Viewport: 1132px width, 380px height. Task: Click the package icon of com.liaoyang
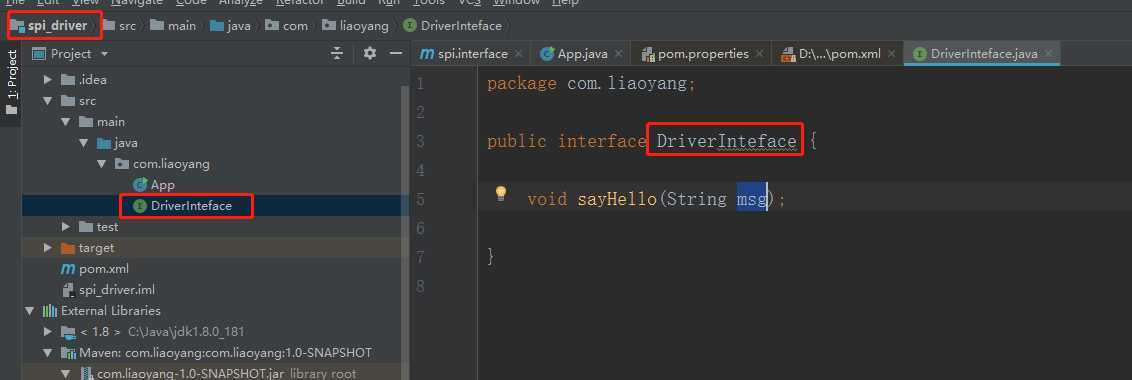coord(122,164)
